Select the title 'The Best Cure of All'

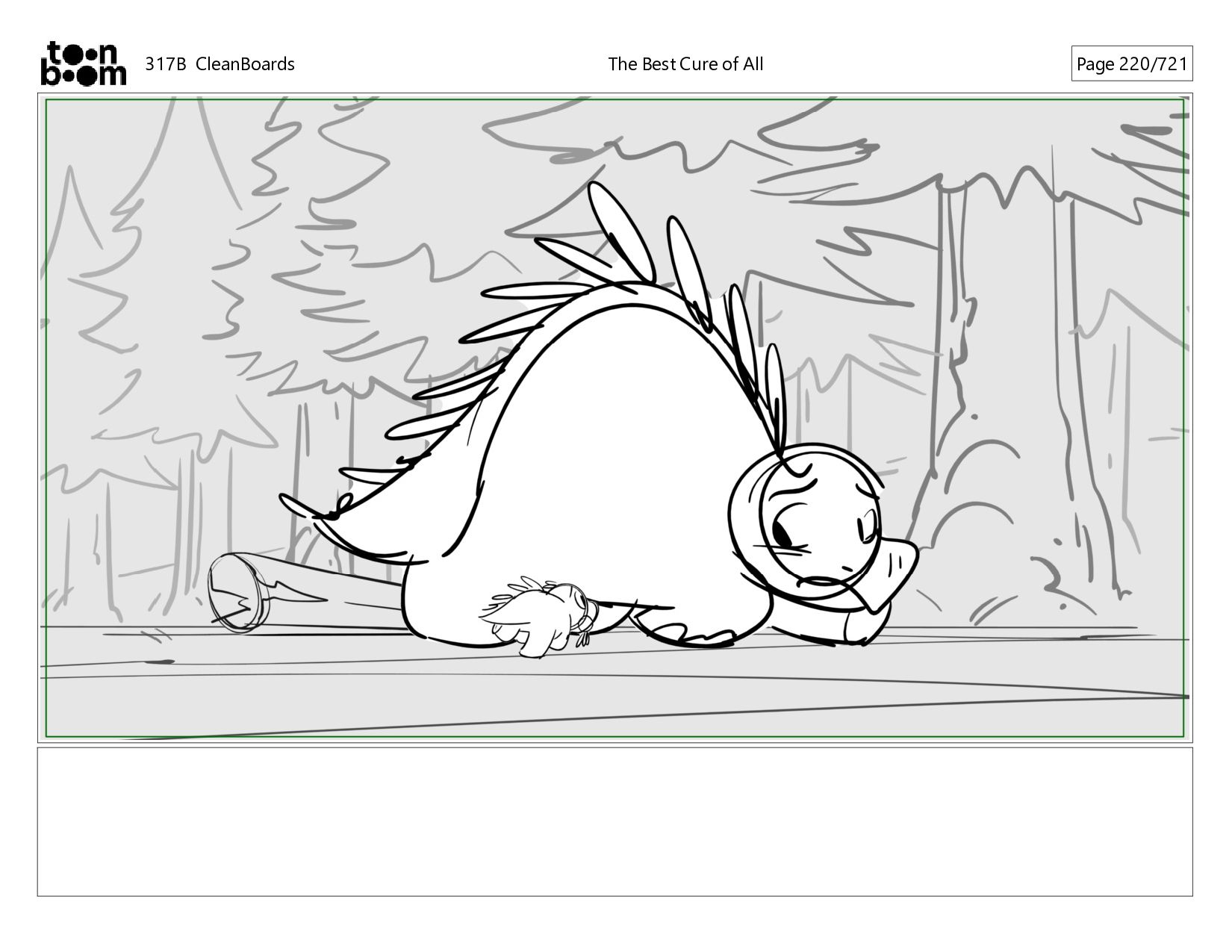pos(685,64)
